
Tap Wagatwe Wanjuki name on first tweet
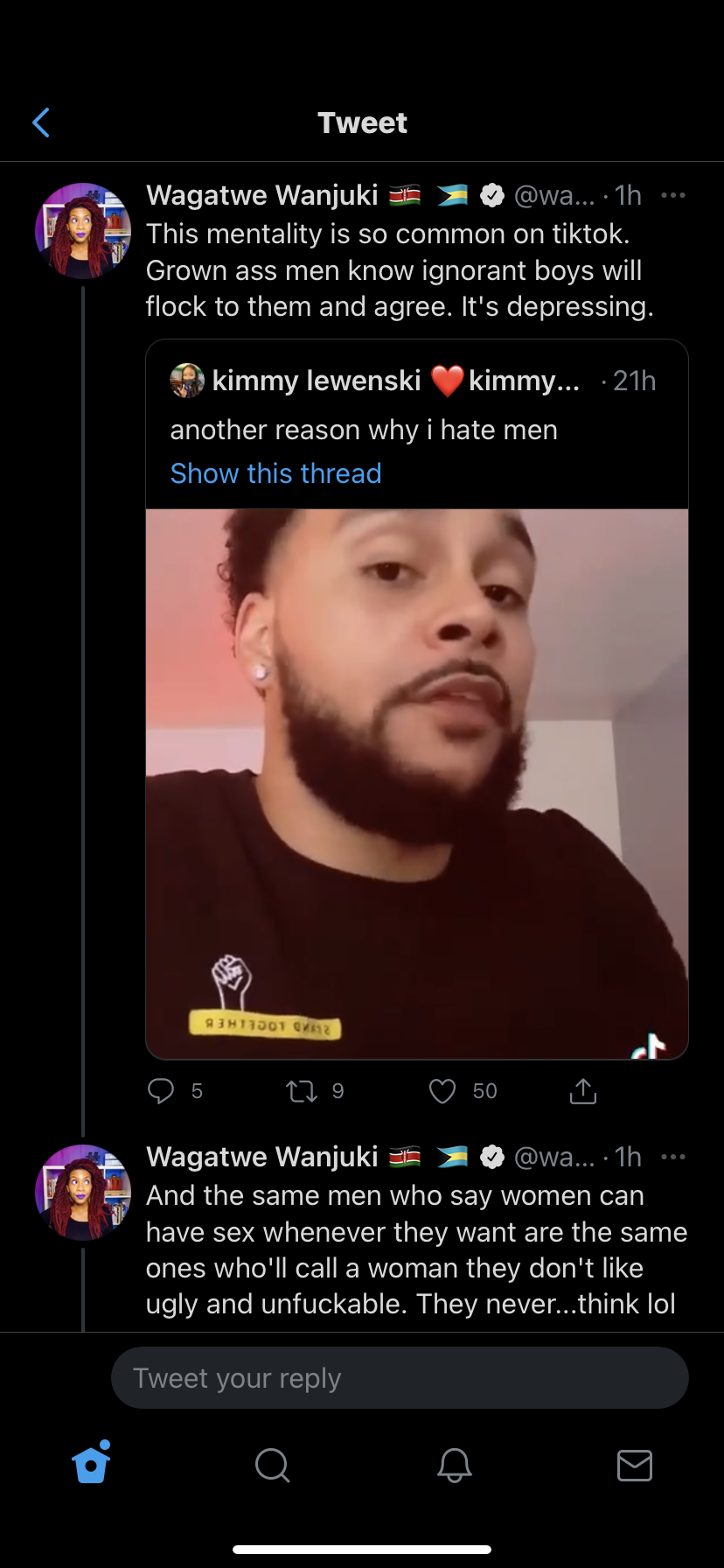pyautogui.click(x=261, y=195)
